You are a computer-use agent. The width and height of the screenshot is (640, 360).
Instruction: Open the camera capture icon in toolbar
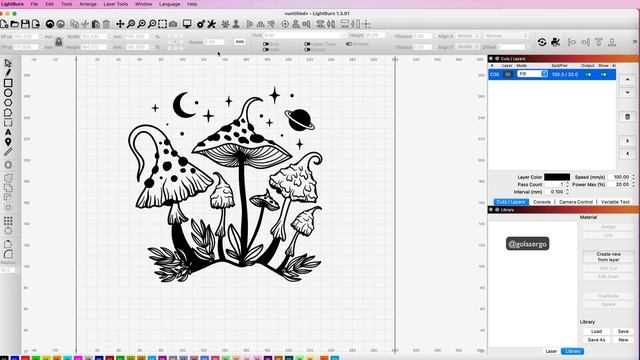click(173, 24)
